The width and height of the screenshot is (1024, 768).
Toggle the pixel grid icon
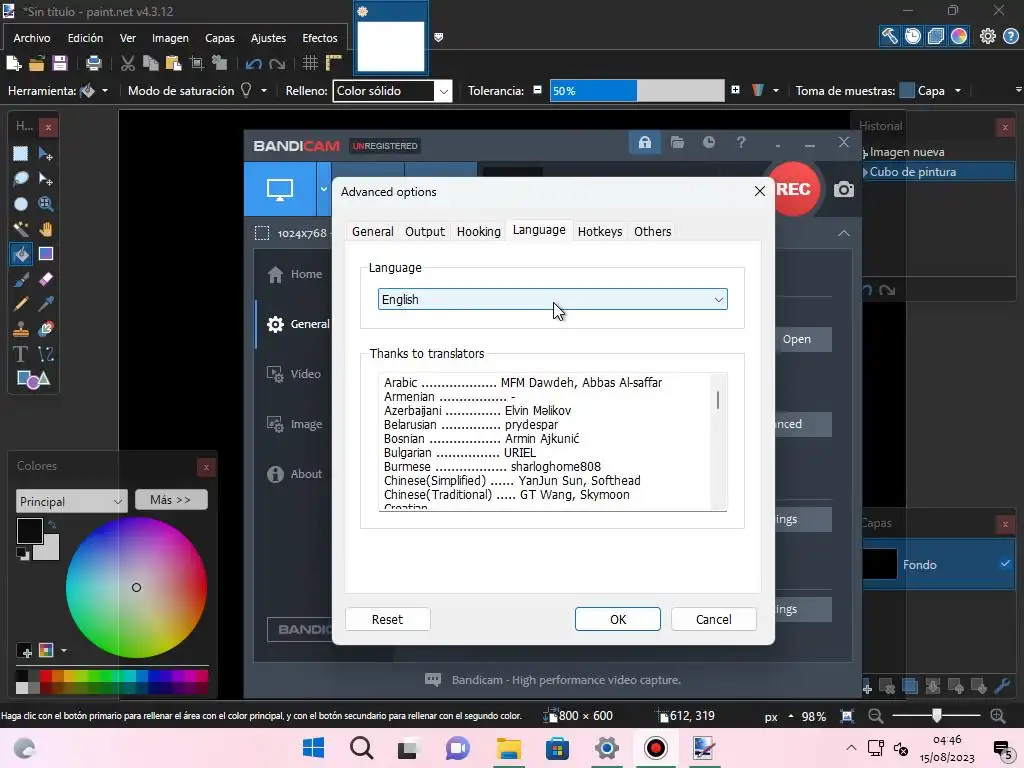310,63
